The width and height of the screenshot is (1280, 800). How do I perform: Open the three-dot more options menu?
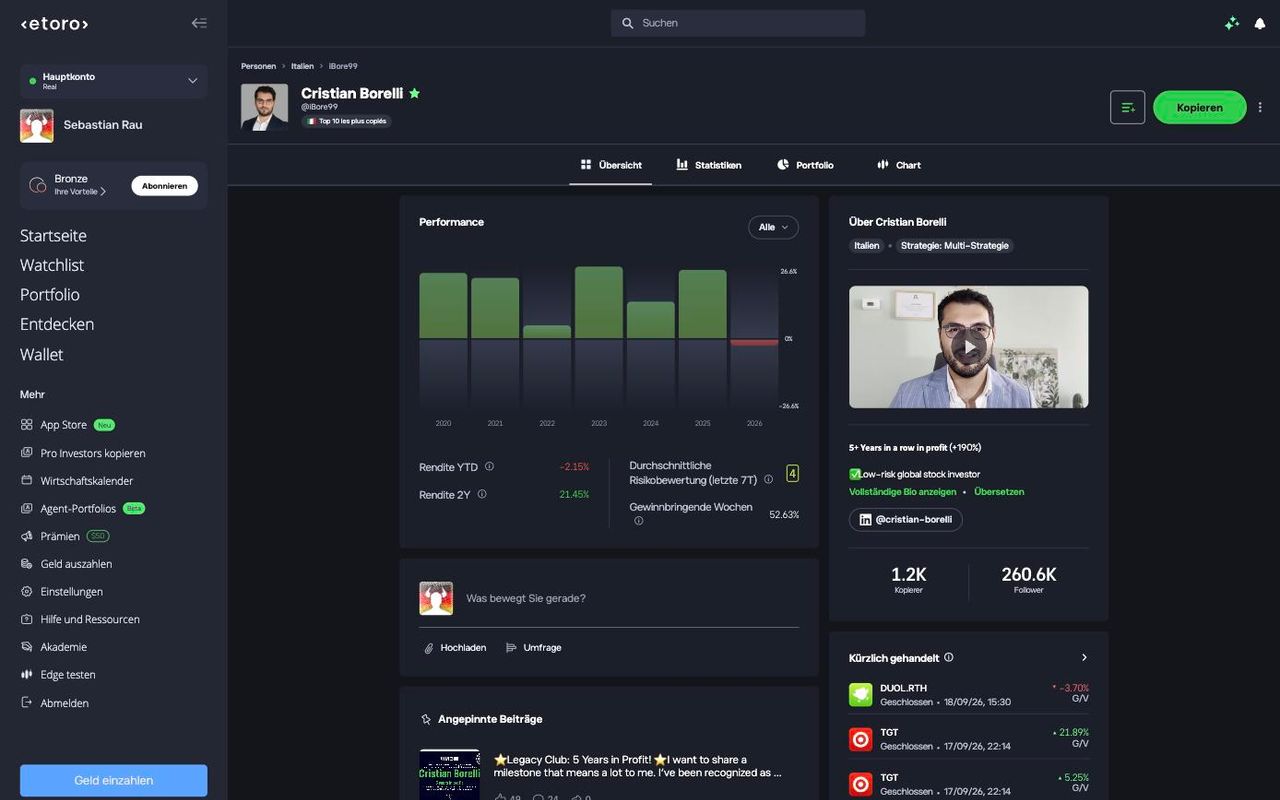point(1260,107)
